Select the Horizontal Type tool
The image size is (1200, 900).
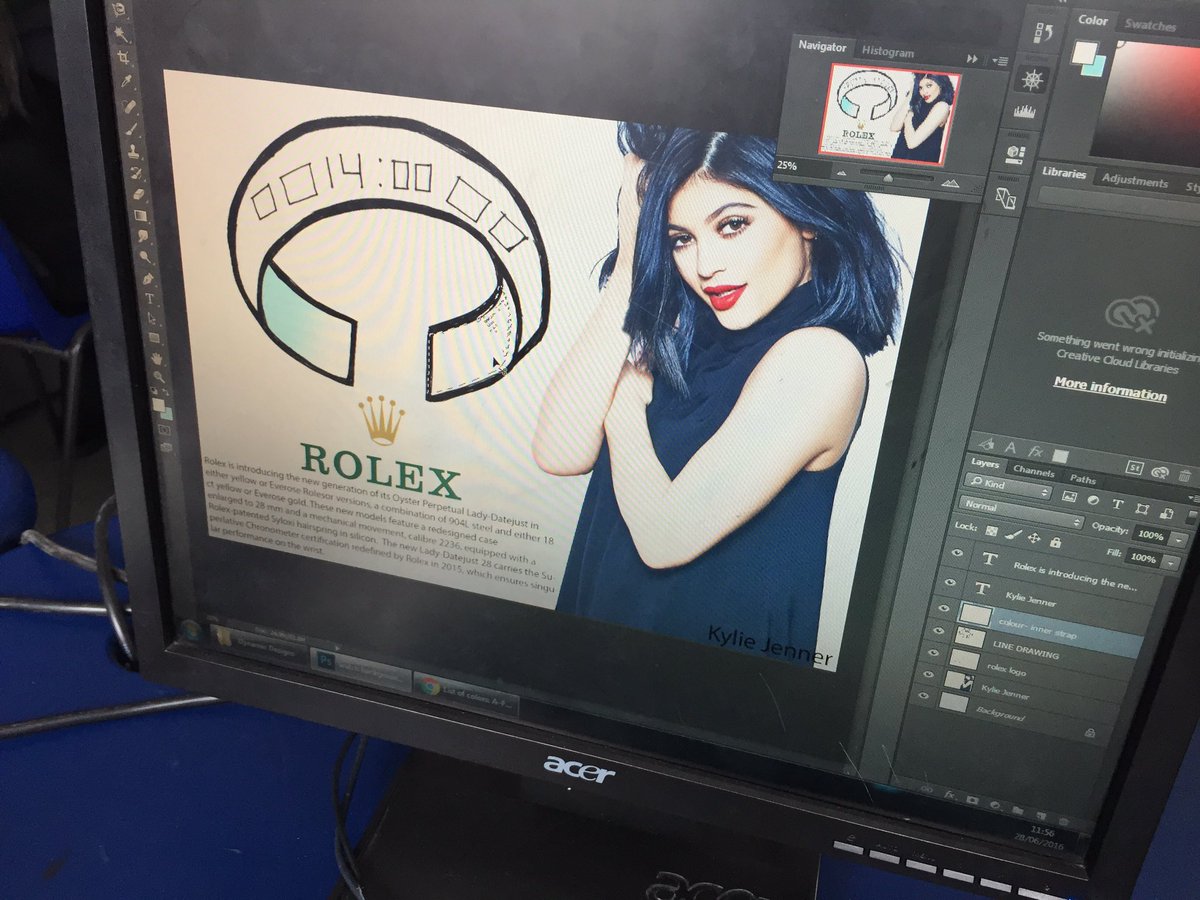click(150, 298)
